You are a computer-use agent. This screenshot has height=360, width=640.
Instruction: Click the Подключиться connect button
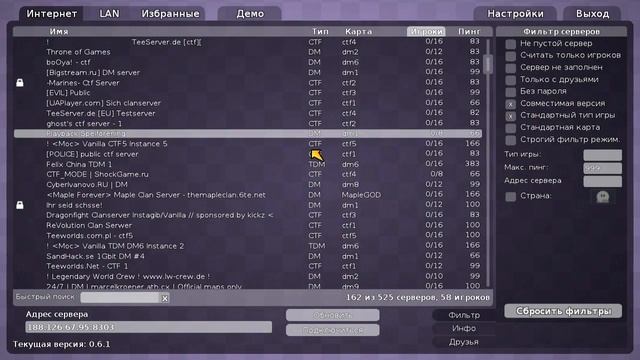pos(333,330)
